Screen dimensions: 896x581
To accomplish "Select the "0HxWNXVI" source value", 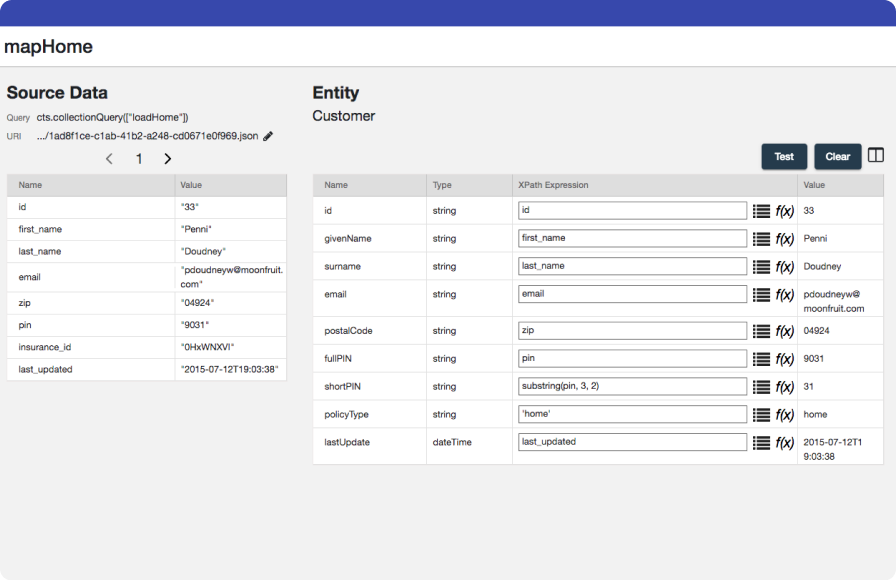I will coord(207,347).
